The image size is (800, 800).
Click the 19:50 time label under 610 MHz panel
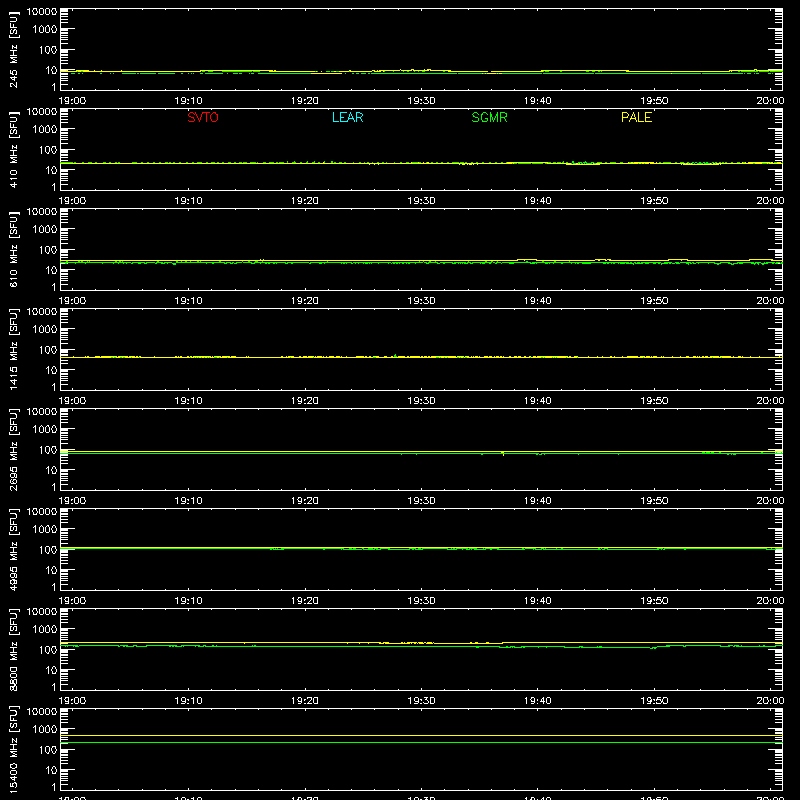pyautogui.click(x=654, y=301)
